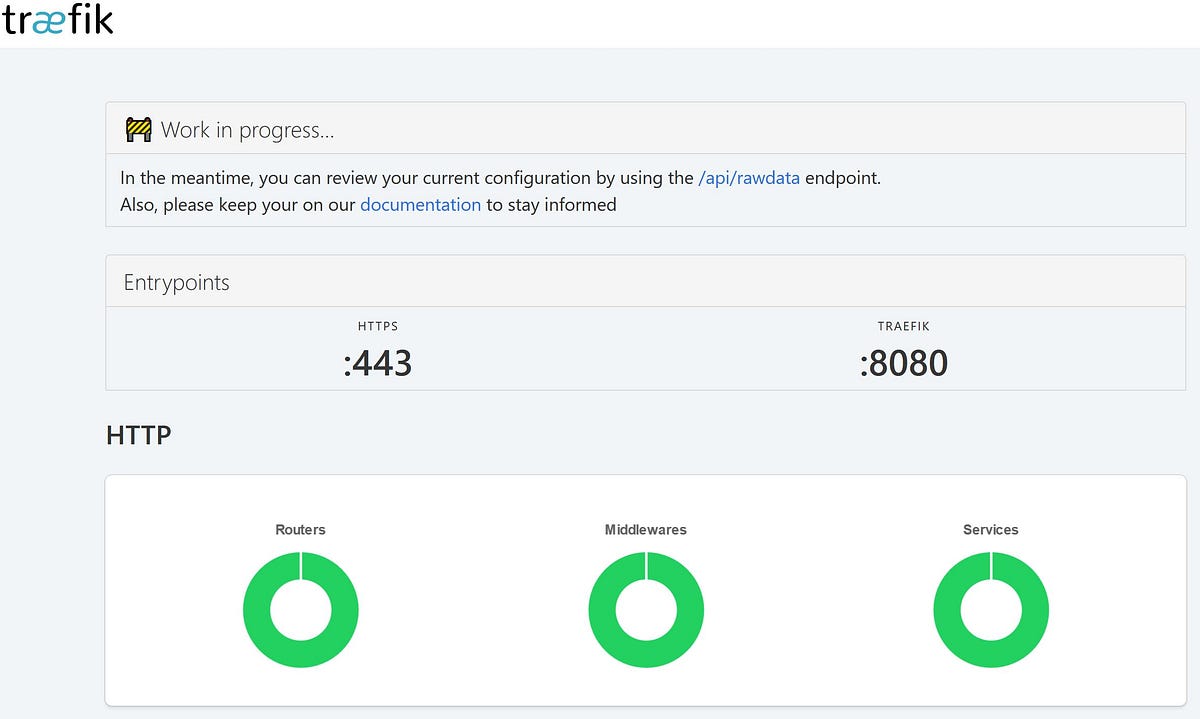Screen dimensions: 1200x719
Task: Click the Entrypoints panel header
Action: 645,282
